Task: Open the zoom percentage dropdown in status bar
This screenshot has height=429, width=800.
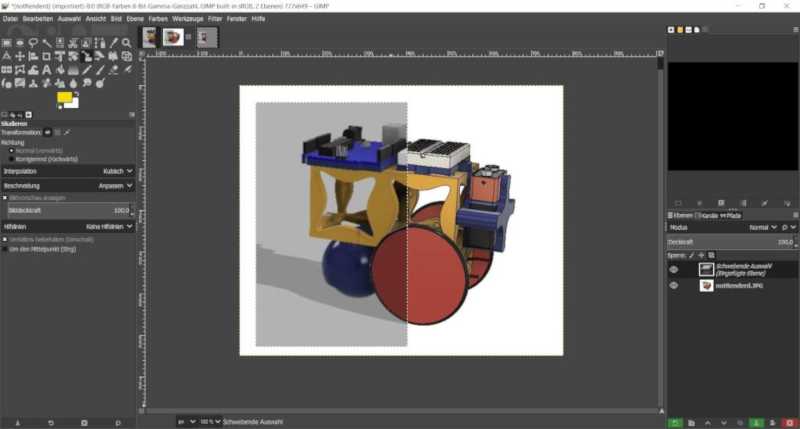Action: click(210, 422)
